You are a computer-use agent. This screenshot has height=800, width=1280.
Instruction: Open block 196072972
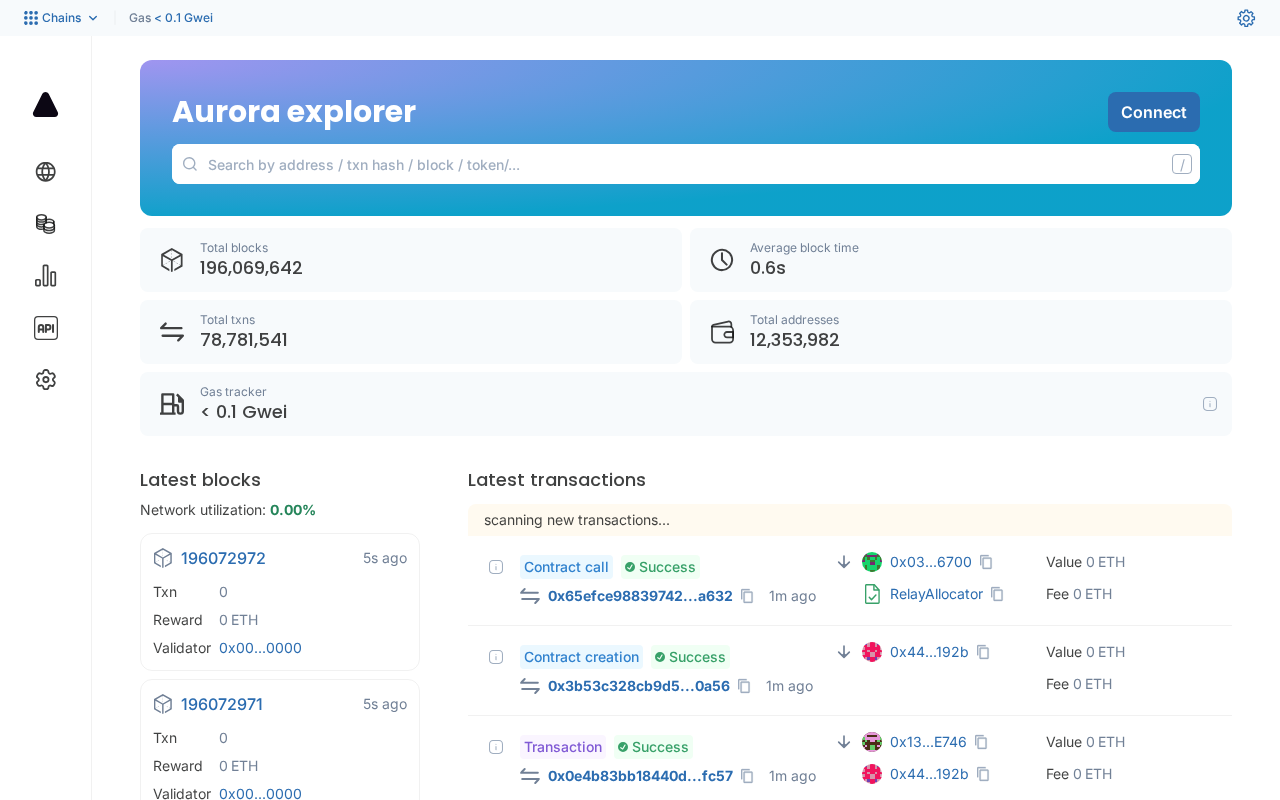coord(223,558)
